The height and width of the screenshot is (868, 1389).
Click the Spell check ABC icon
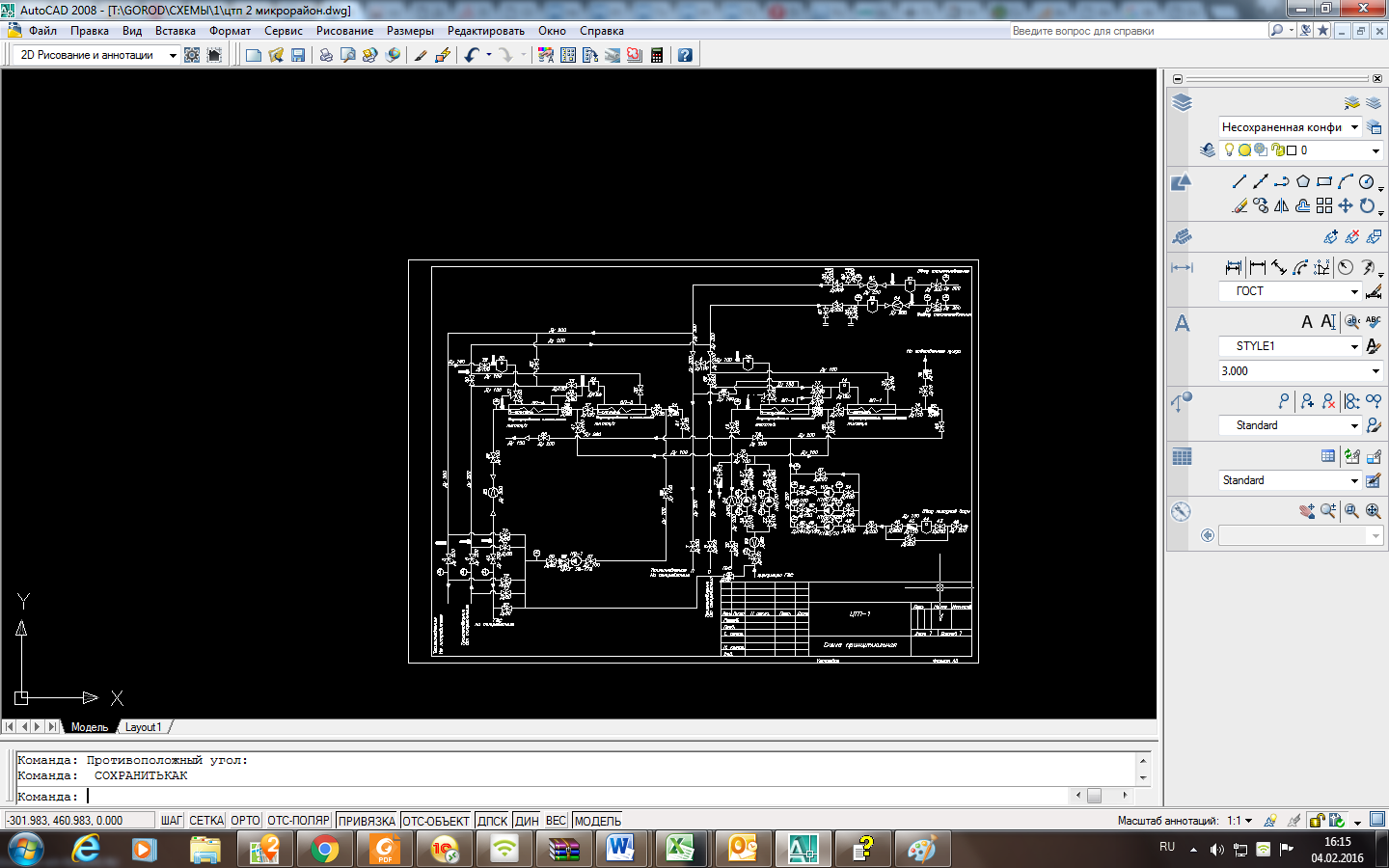click(1374, 322)
